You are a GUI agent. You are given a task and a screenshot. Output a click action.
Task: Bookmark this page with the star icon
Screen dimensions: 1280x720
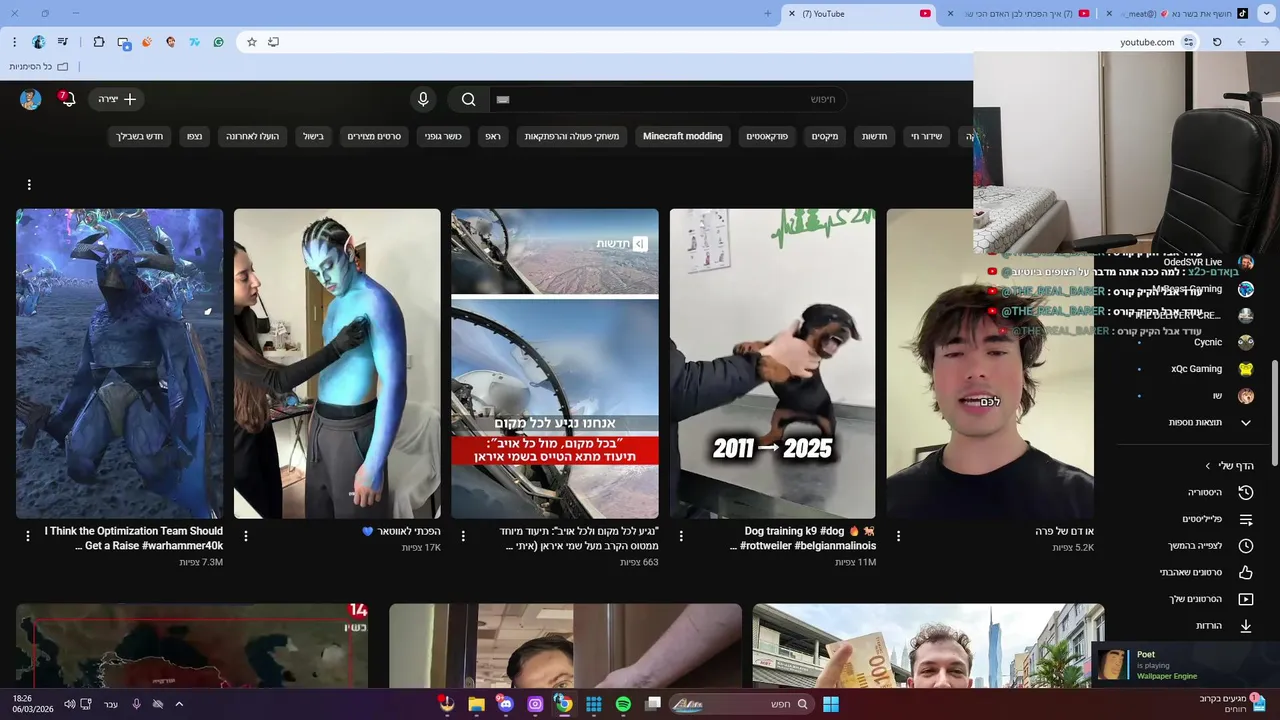[252, 42]
